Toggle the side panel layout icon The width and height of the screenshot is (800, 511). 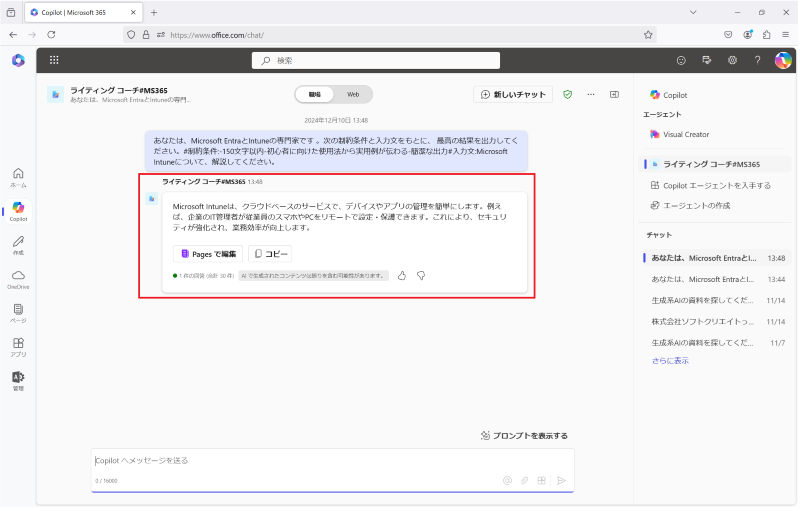[x=614, y=94]
